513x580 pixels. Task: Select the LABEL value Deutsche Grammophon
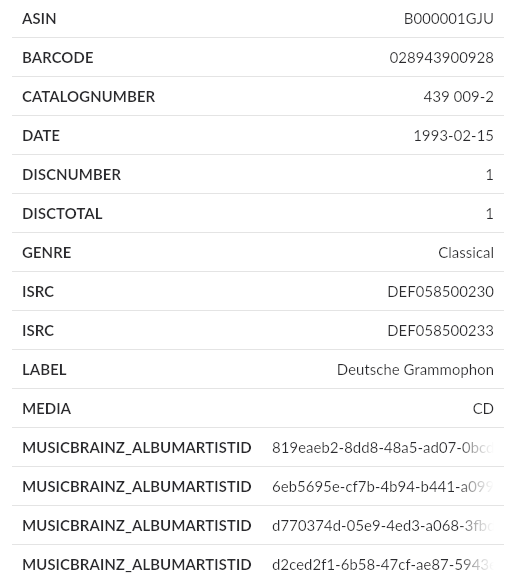pos(415,370)
